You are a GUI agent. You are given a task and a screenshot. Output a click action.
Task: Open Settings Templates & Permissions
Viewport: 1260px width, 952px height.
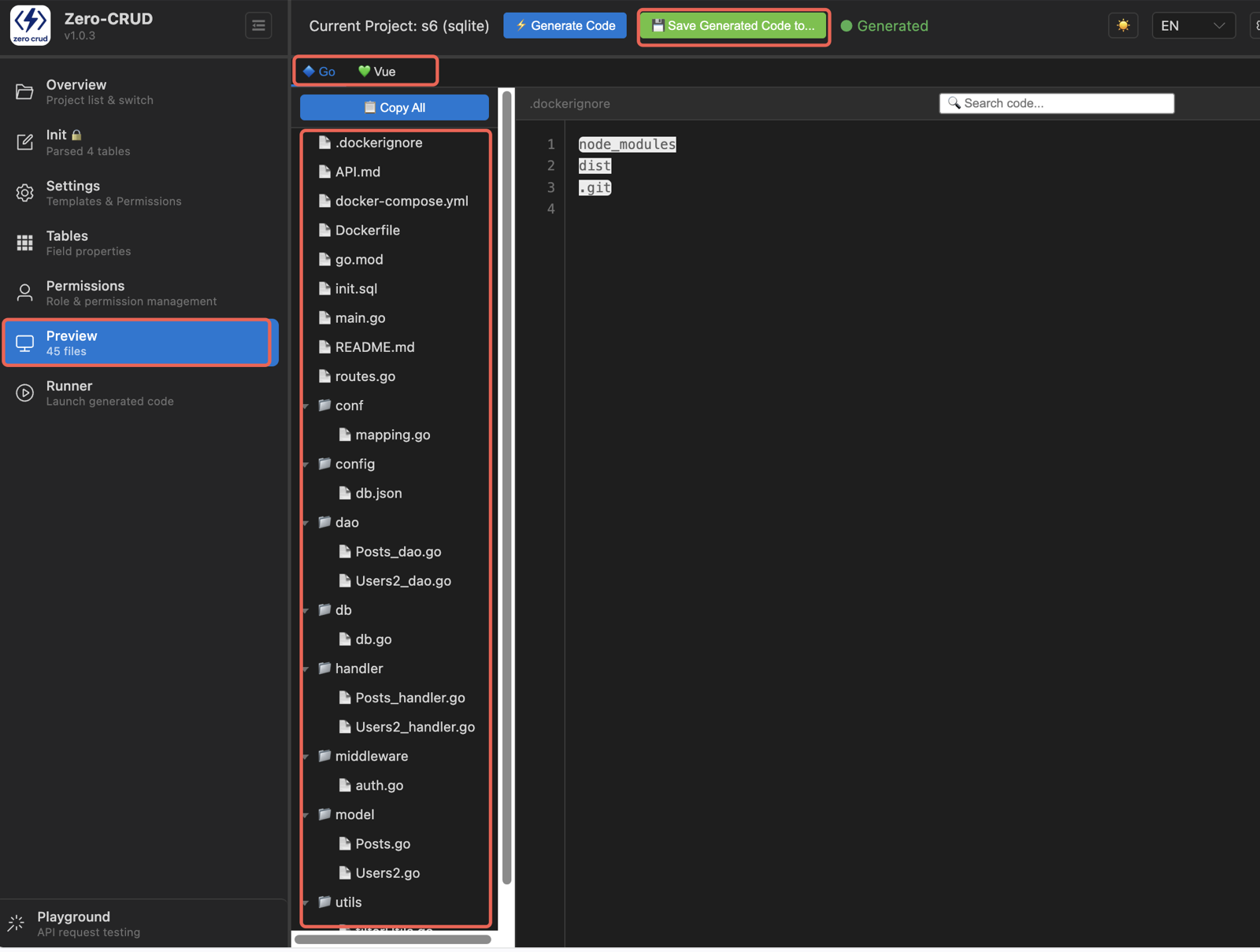tap(143, 193)
